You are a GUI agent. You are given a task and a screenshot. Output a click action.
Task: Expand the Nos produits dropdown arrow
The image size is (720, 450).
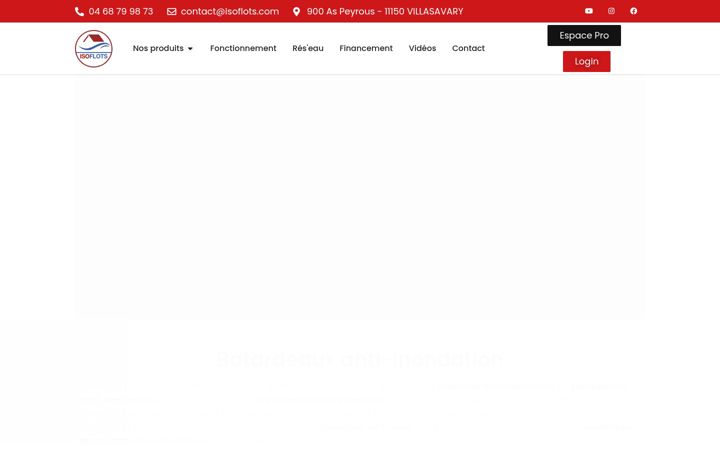[x=190, y=49]
